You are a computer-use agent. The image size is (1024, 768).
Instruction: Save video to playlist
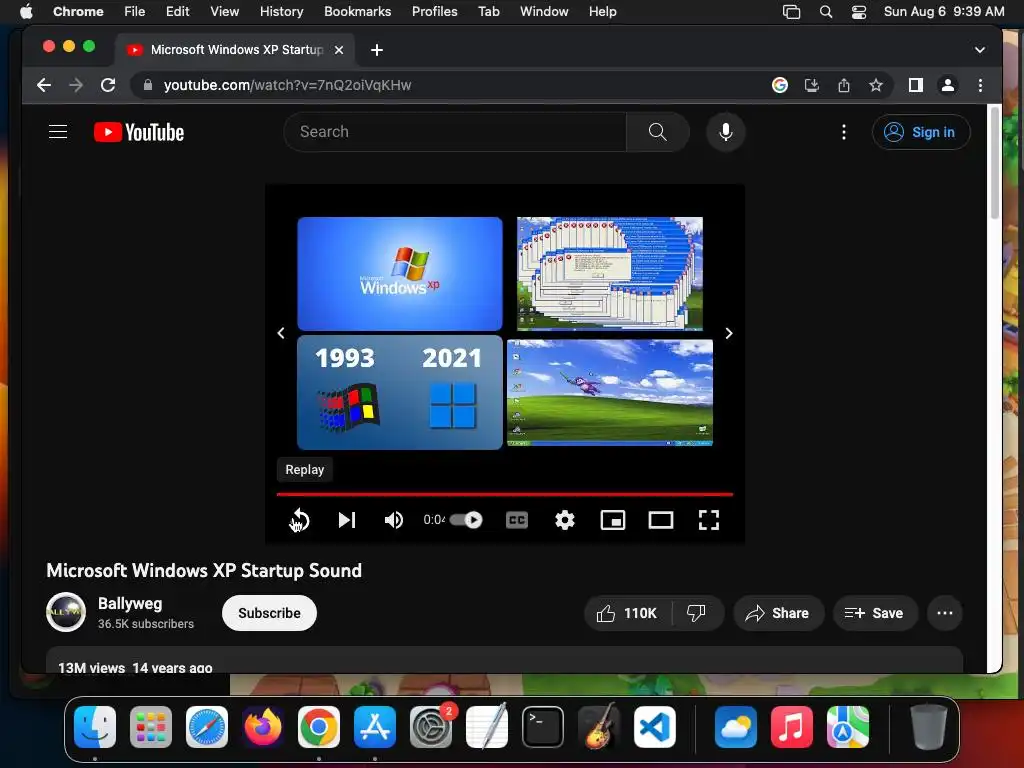coord(875,613)
